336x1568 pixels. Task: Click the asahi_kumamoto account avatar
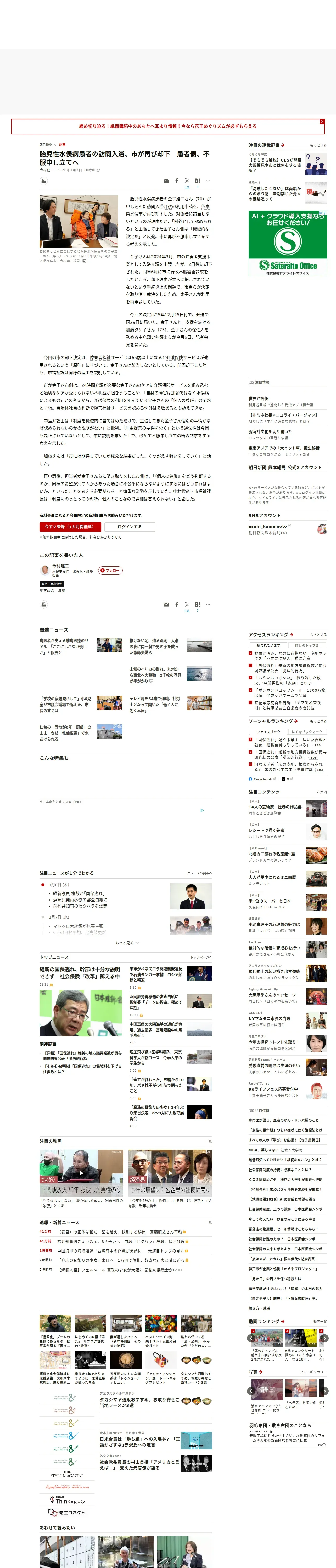tap(321, 529)
